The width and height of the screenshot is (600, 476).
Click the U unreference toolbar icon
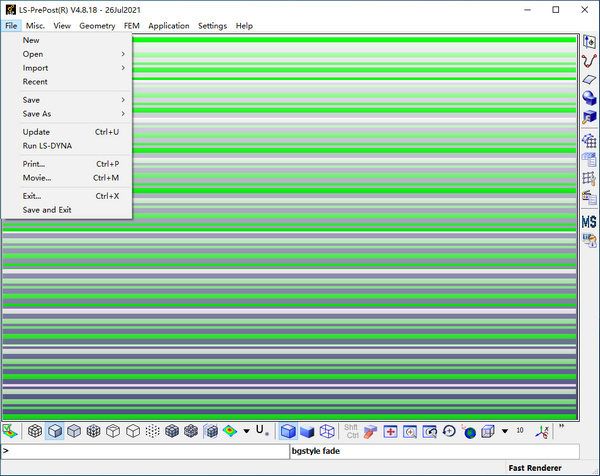click(x=262, y=430)
